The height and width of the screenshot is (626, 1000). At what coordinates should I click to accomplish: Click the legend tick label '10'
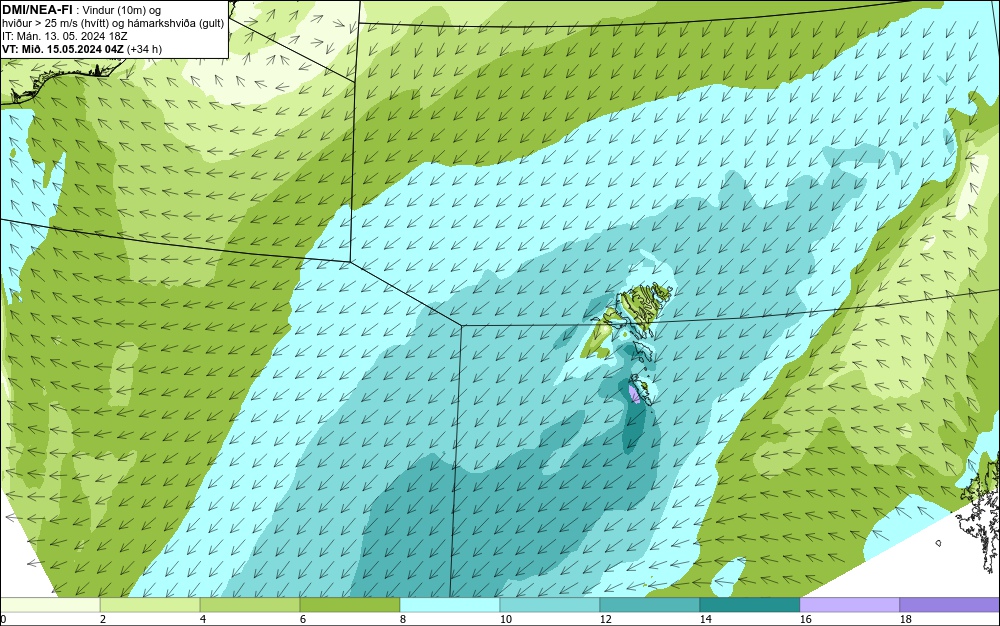pyautogui.click(x=505, y=619)
